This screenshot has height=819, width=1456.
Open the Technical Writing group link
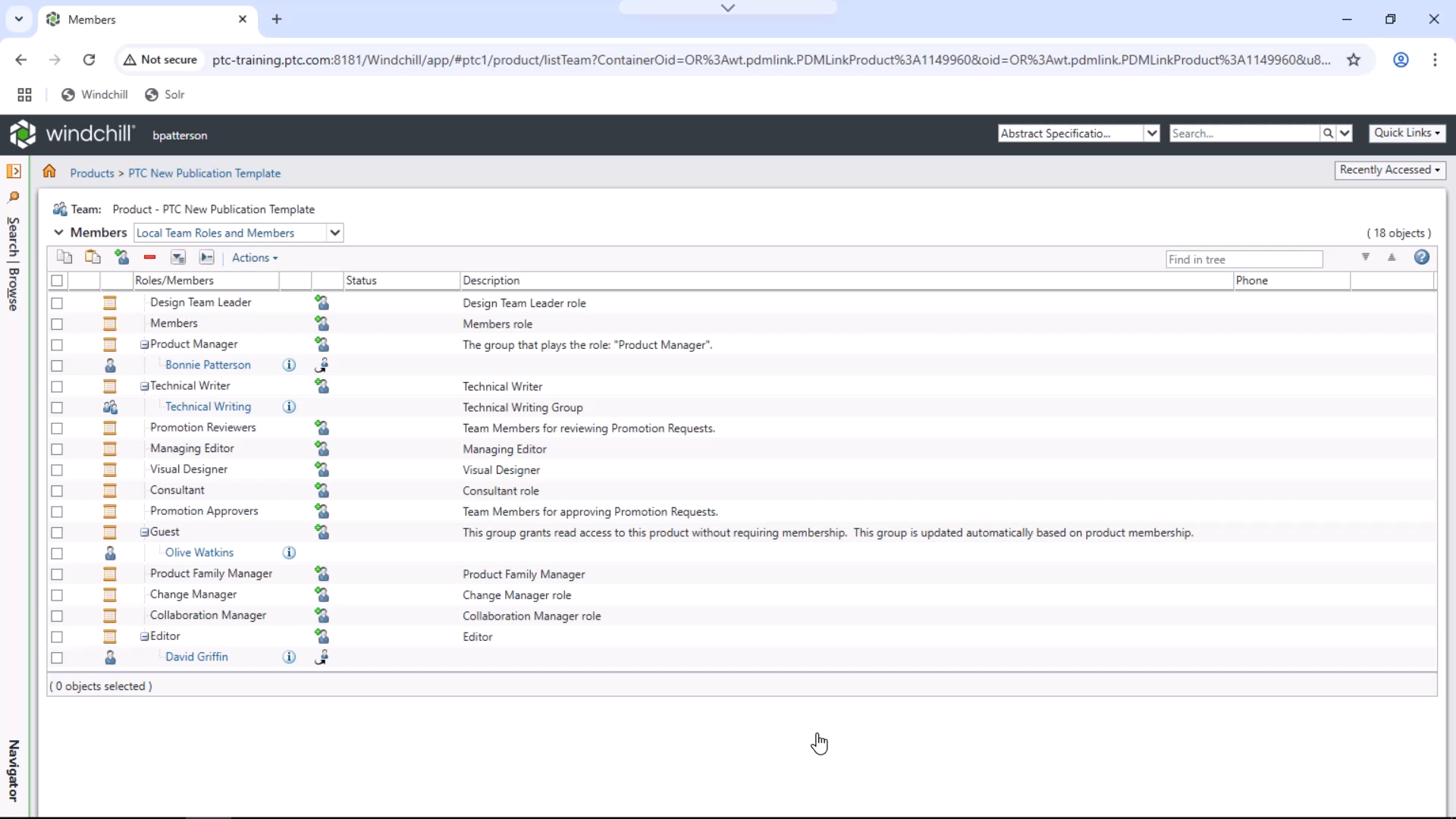208,406
